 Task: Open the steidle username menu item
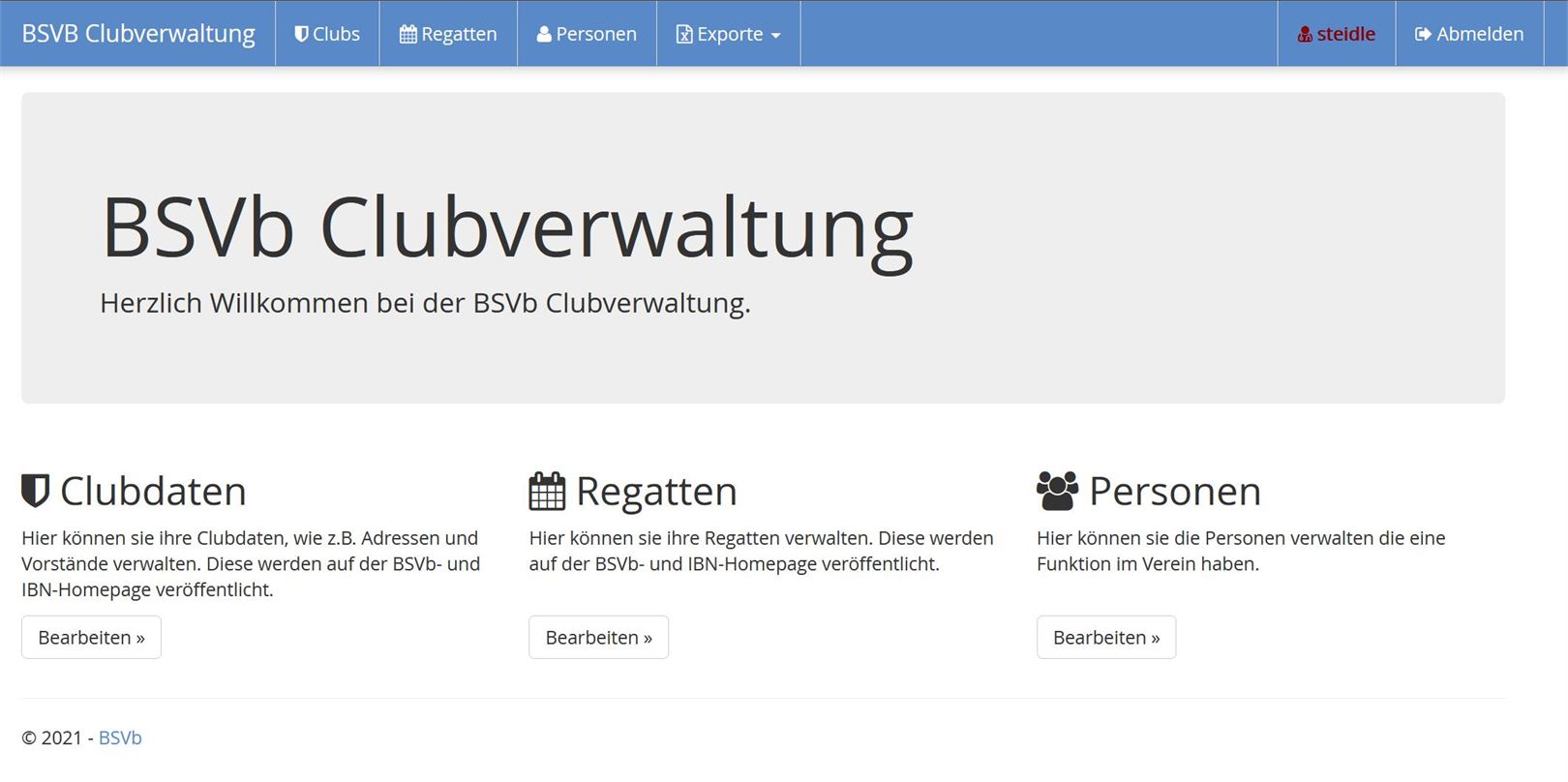[x=1345, y=34]
